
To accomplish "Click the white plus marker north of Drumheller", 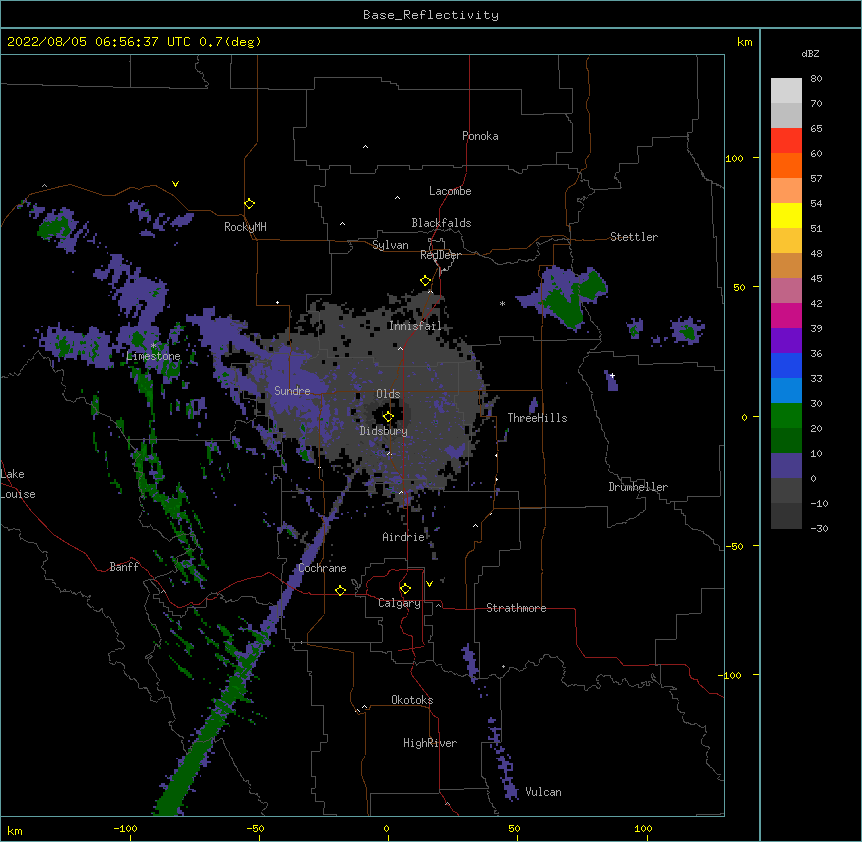I will click(612, 376).
